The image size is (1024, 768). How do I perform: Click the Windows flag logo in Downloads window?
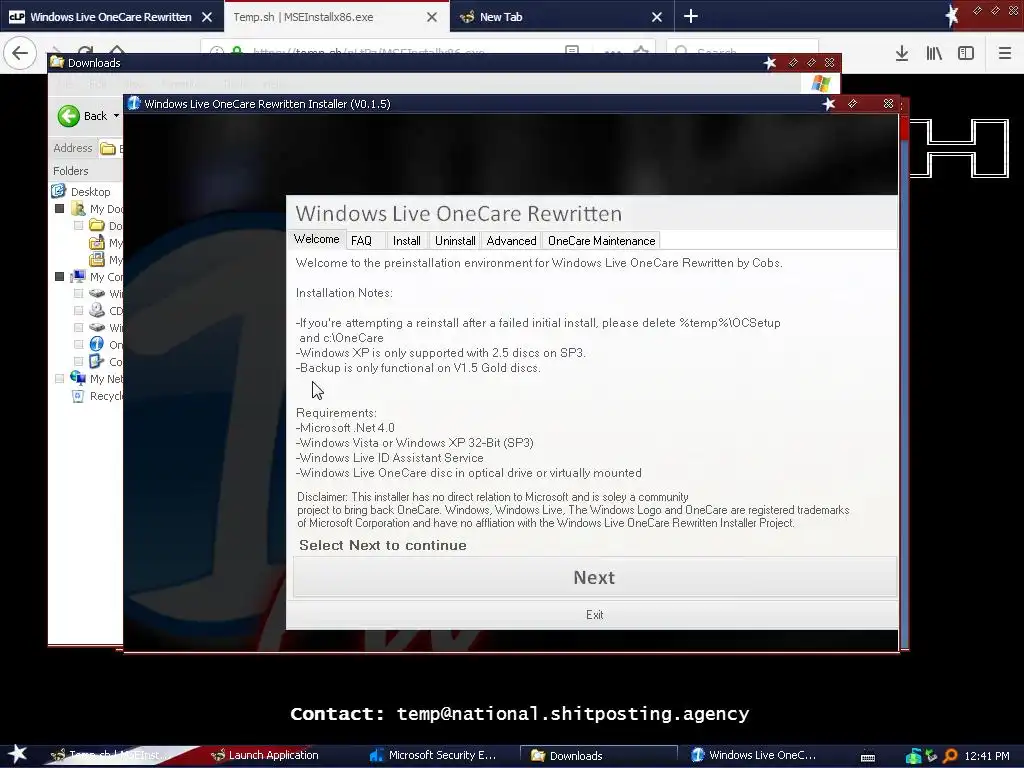(x=820, y=84)
